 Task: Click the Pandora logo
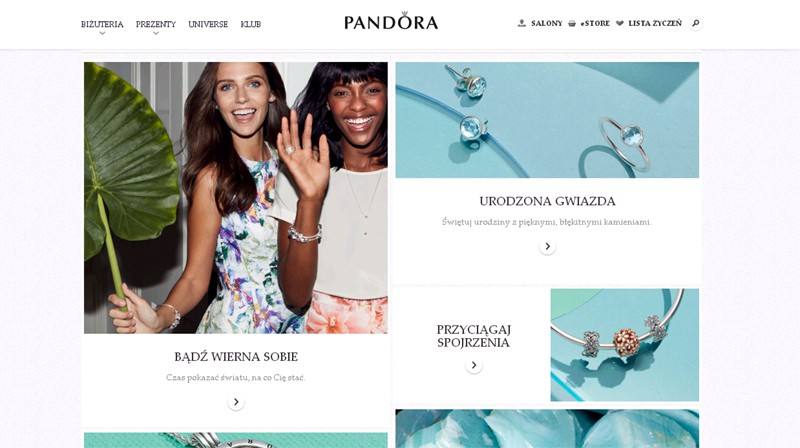point(391,21)
